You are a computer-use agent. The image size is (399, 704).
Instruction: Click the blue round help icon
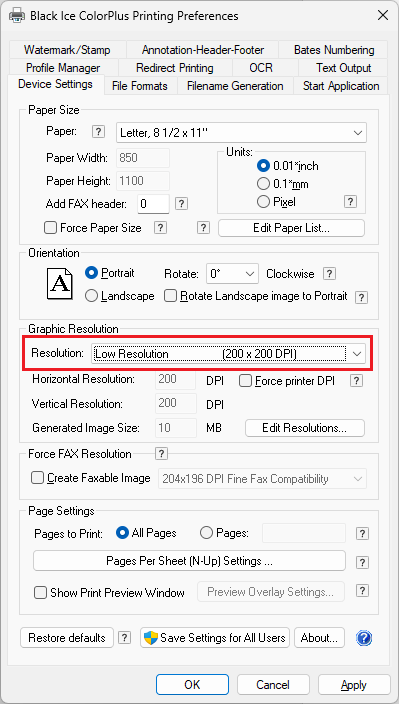click(x=364, y=638)
